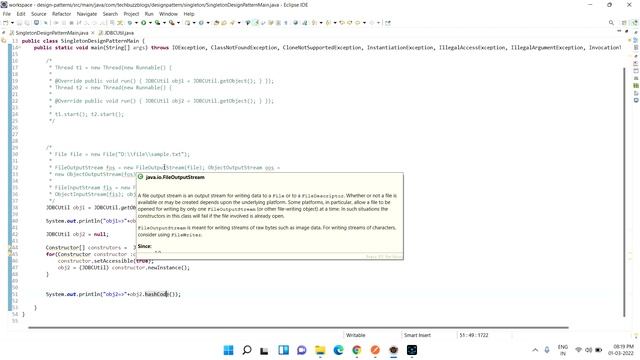The height and width of the screenshot is (360, 640).
Task: Click the warning marker on line 44
Action: tap(10, 248)
